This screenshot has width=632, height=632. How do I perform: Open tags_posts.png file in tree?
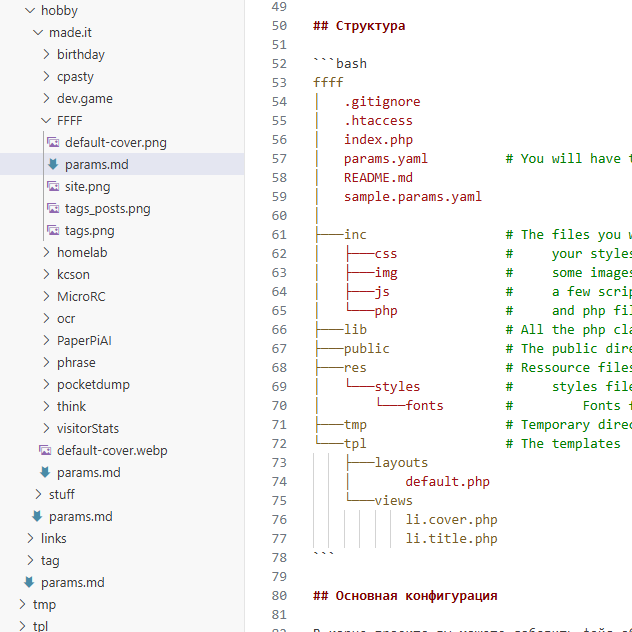(x=108, y=208)
